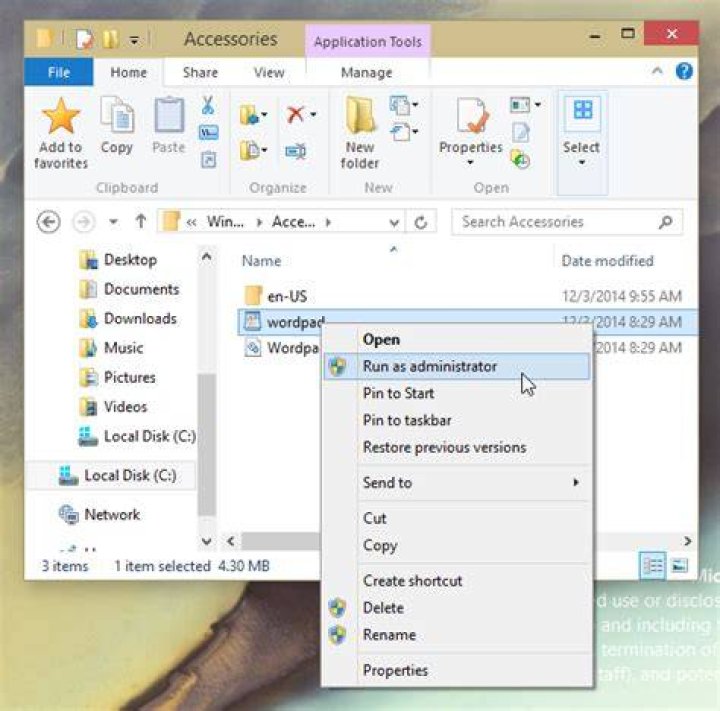Sort by Date modified column header
Screen dimensions: 720x711
[608, 261]
